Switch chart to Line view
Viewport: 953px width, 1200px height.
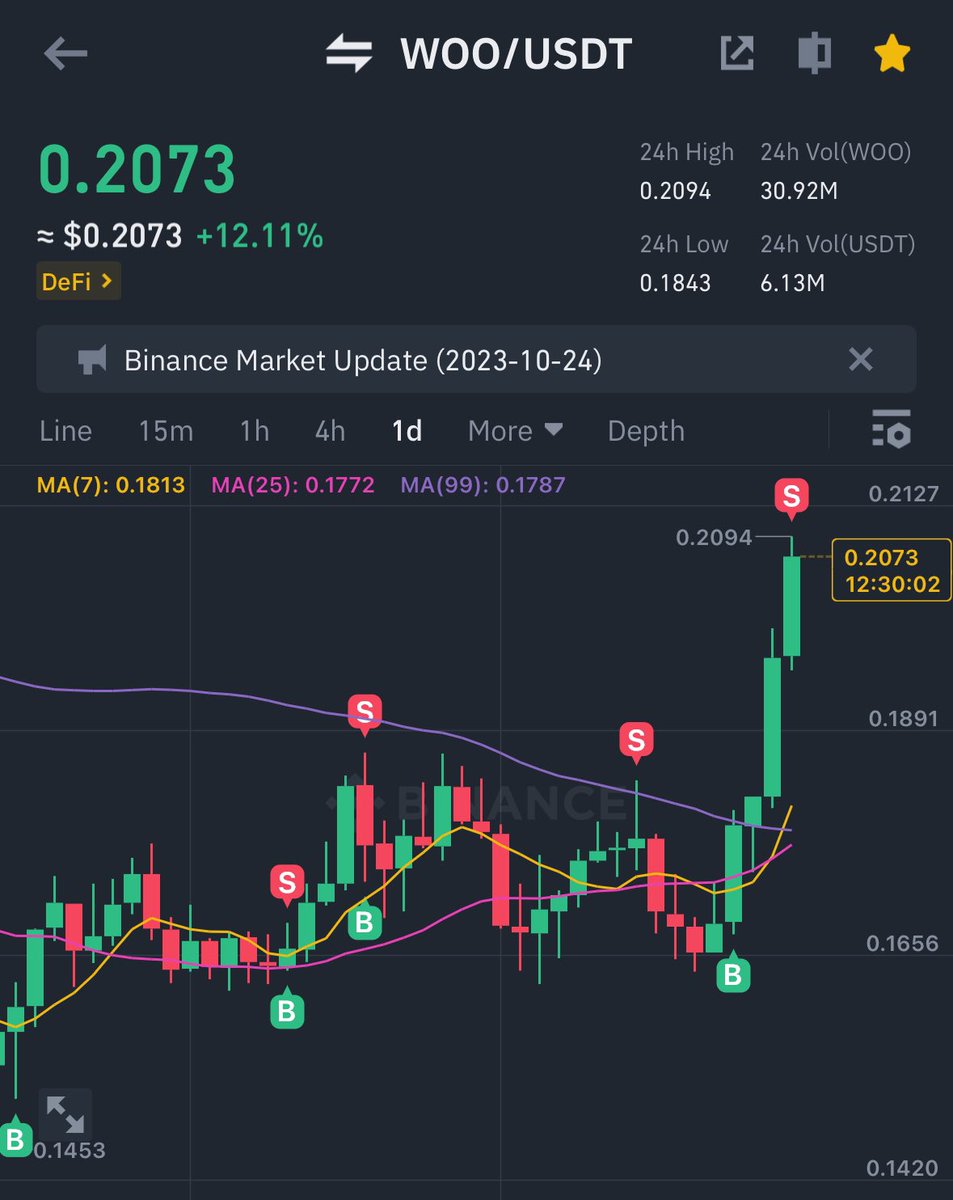pyautogui.click(x=66, y=431)
